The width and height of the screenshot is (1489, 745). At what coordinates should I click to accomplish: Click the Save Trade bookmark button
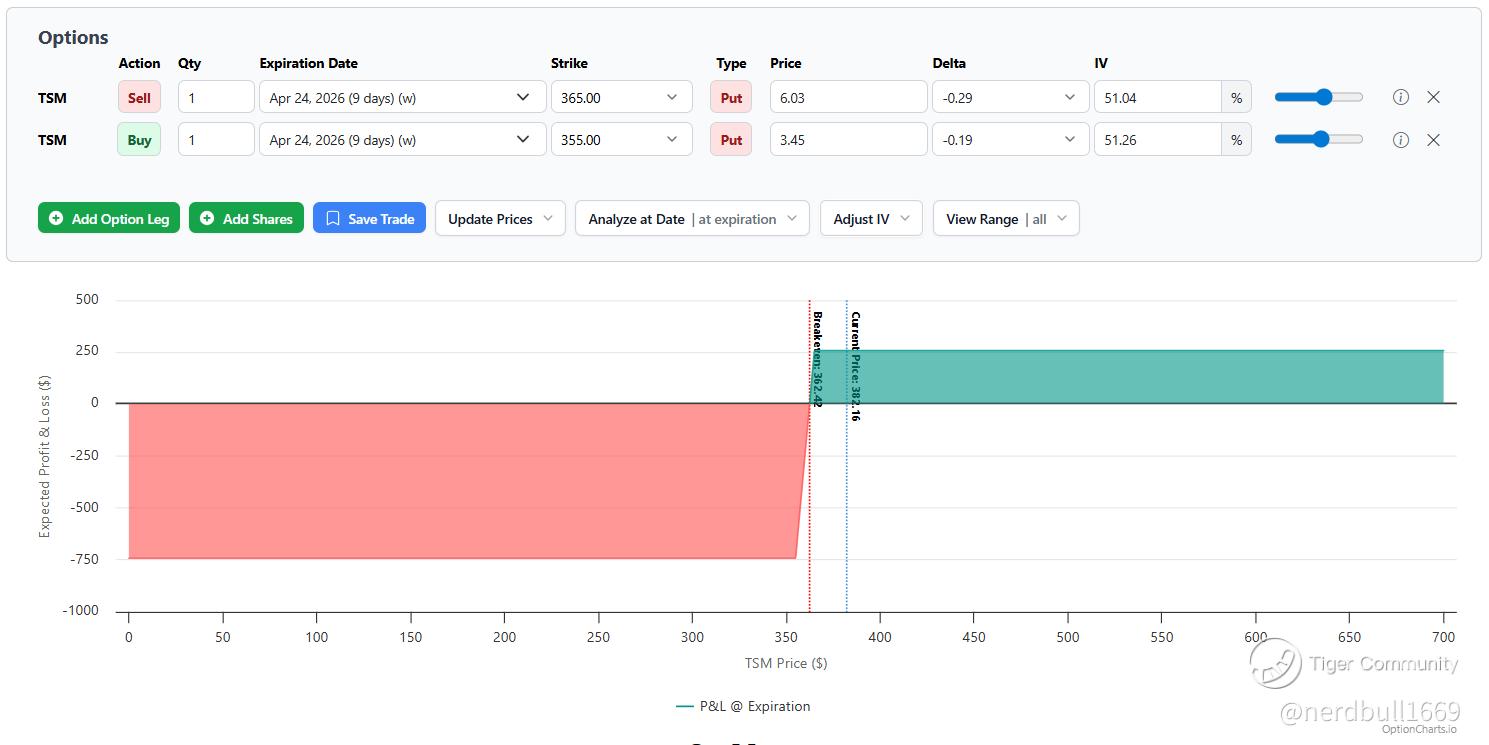(x=370, y=219)
